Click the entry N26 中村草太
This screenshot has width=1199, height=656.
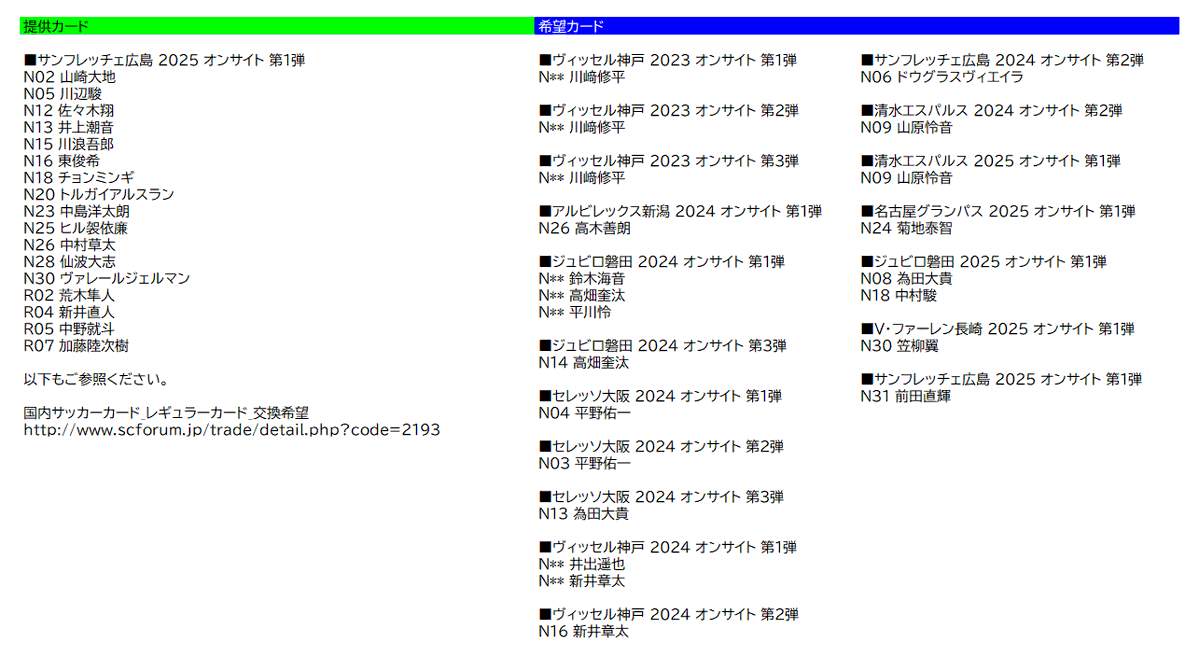click(x=70, y=245)
